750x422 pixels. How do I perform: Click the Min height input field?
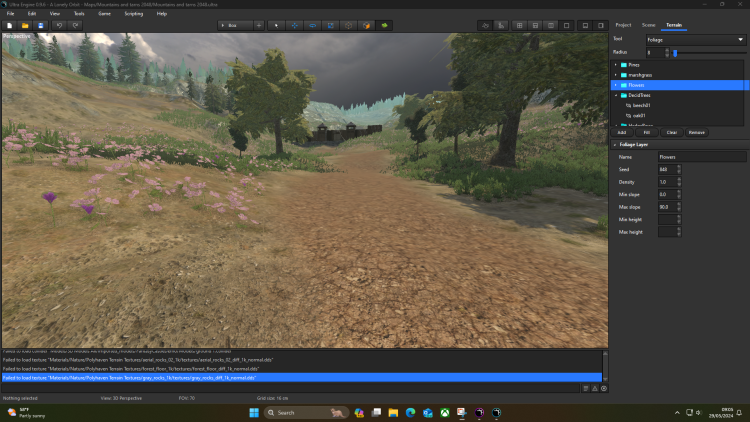coord(667,220)
